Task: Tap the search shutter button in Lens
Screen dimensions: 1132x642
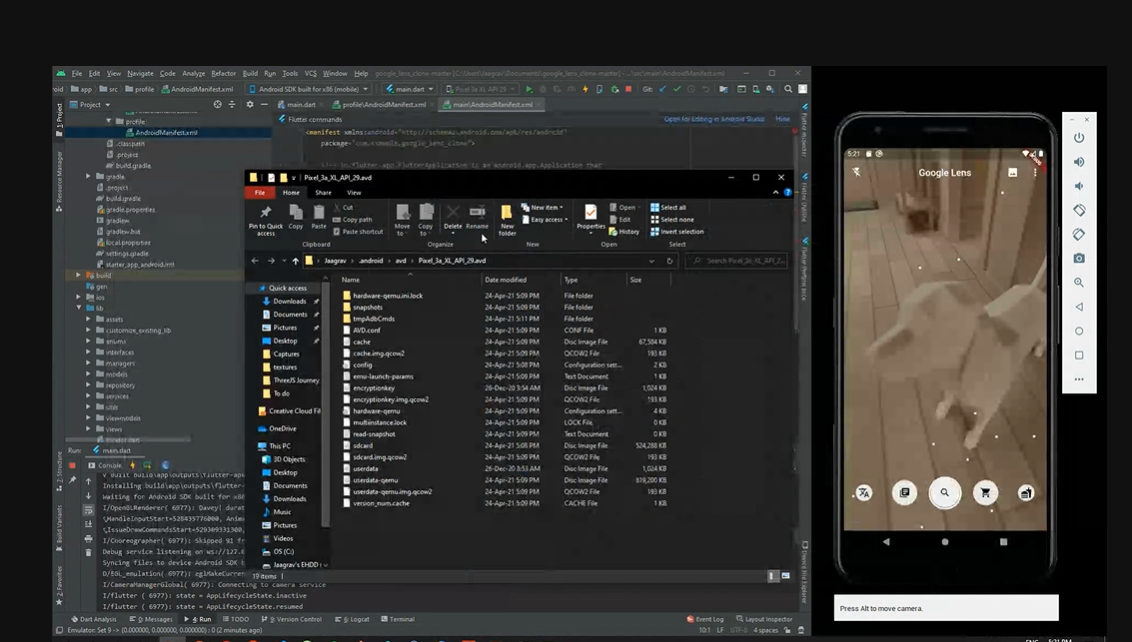Action: click(944, 493)
